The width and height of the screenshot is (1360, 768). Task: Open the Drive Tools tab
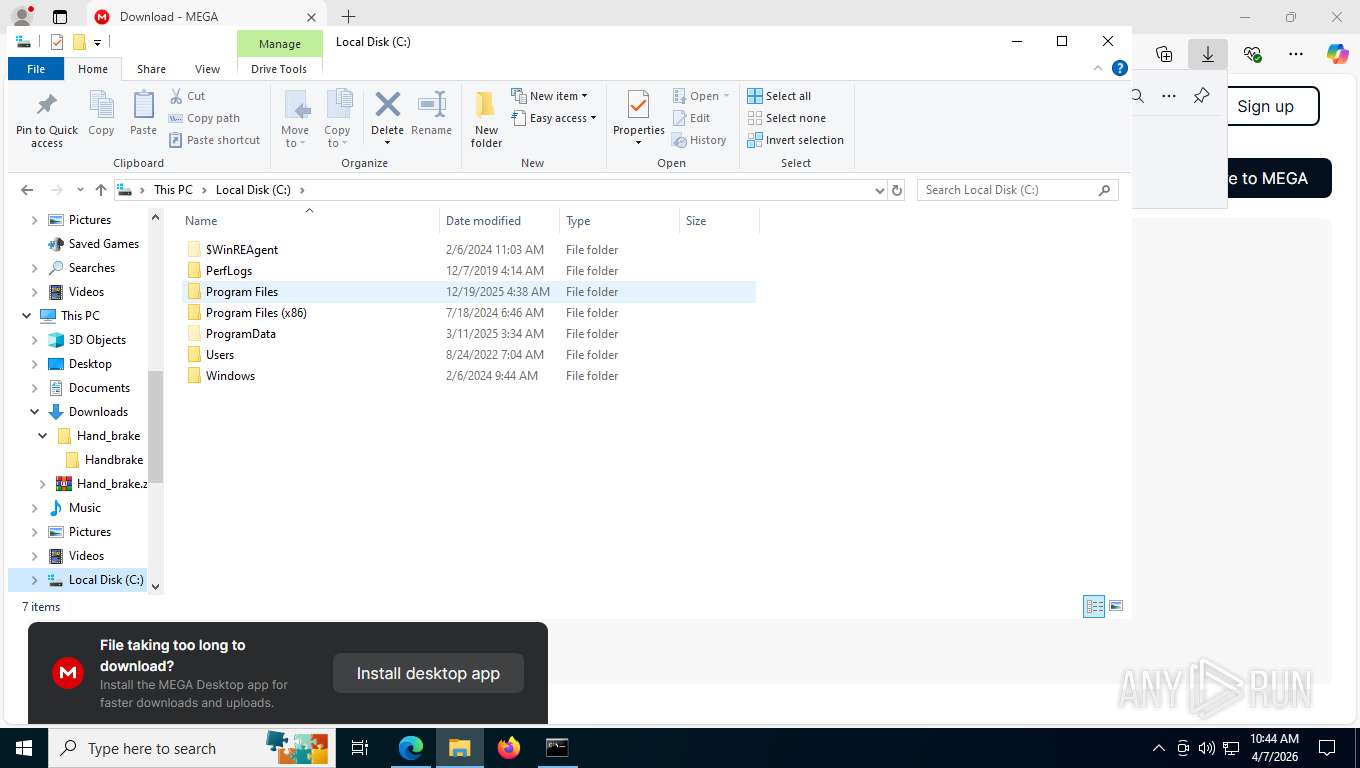tap(279, 69)
